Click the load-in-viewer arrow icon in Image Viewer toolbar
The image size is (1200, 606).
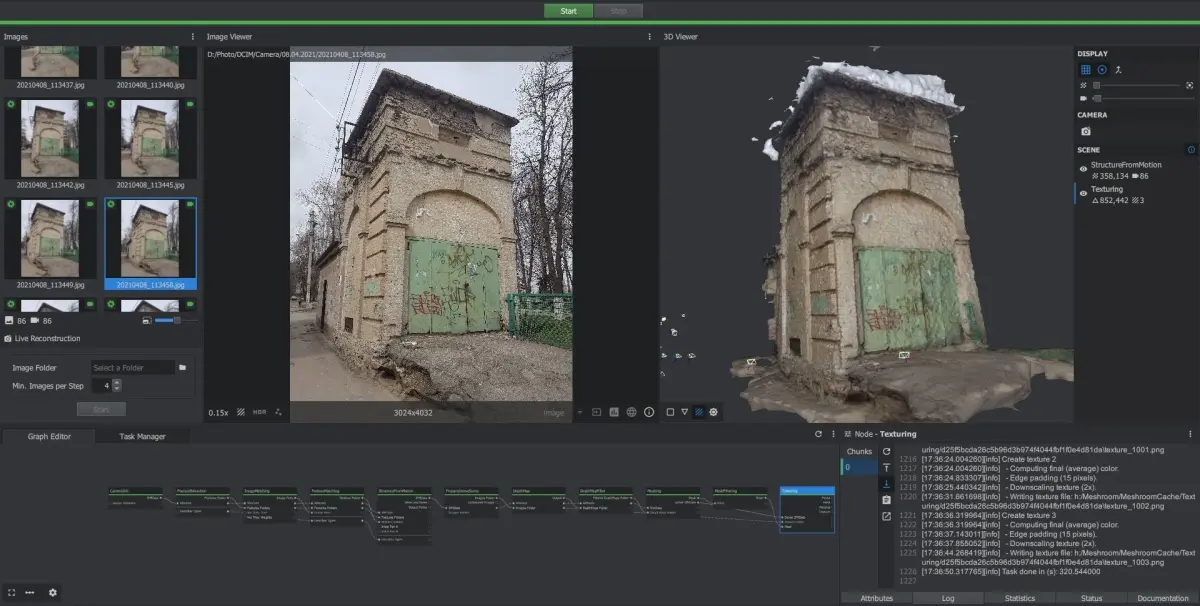pyautogui.click(x=596, y=412)
